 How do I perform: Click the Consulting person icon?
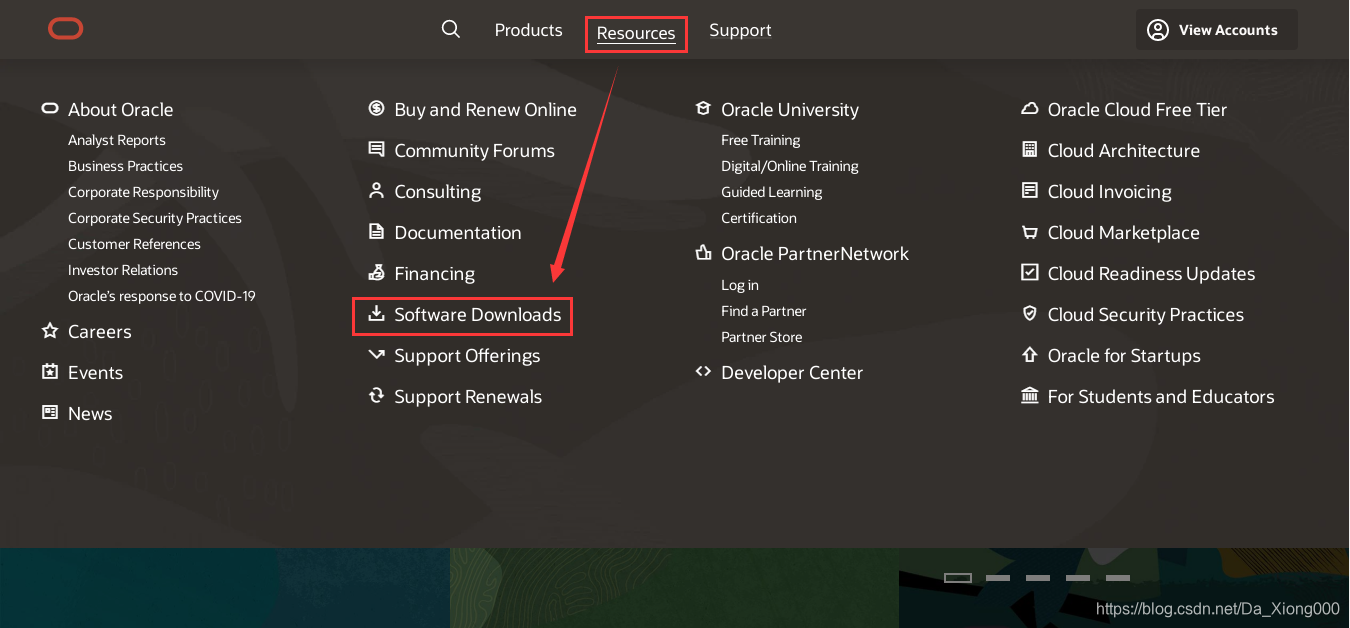pos(376,190)
